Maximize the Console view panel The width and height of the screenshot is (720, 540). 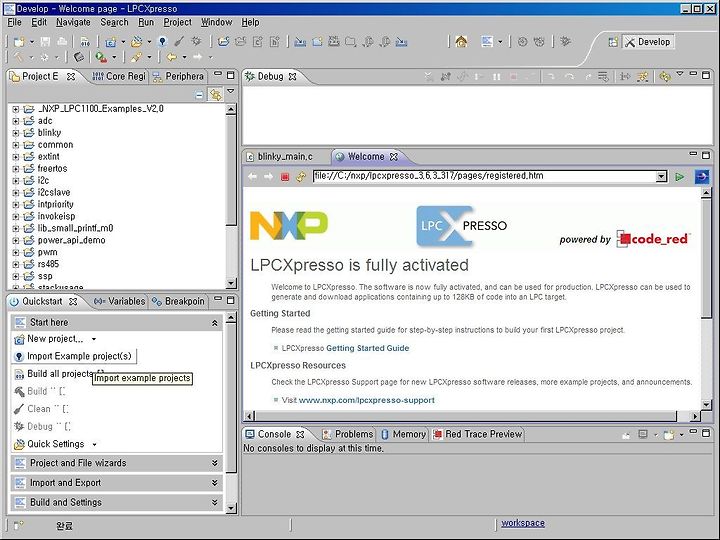[x=706, y=433]
